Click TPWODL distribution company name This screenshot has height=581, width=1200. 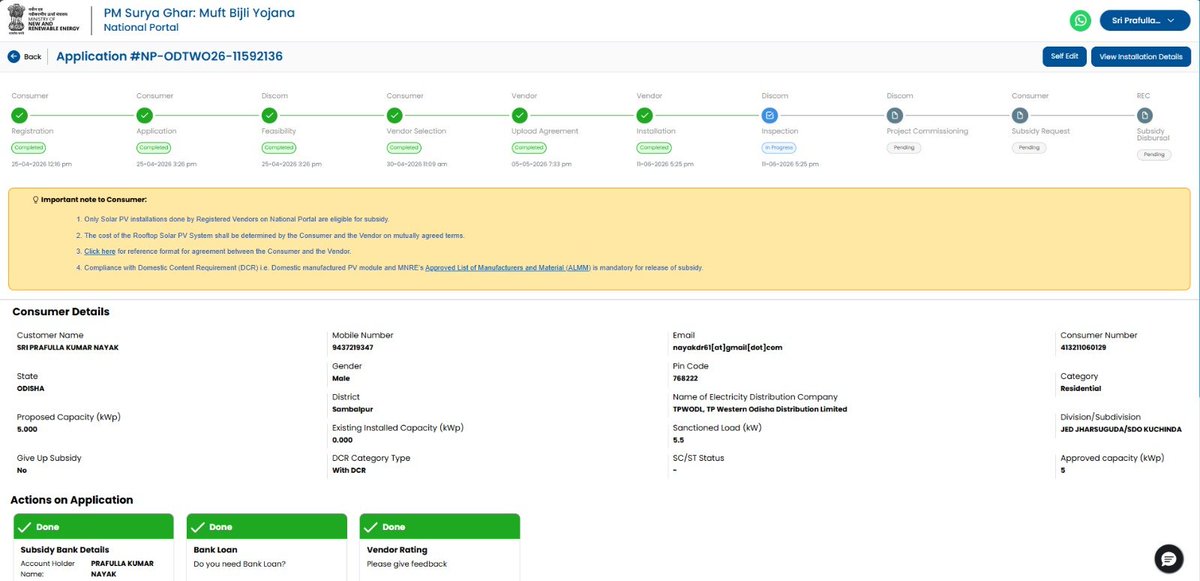coord(760,409)
